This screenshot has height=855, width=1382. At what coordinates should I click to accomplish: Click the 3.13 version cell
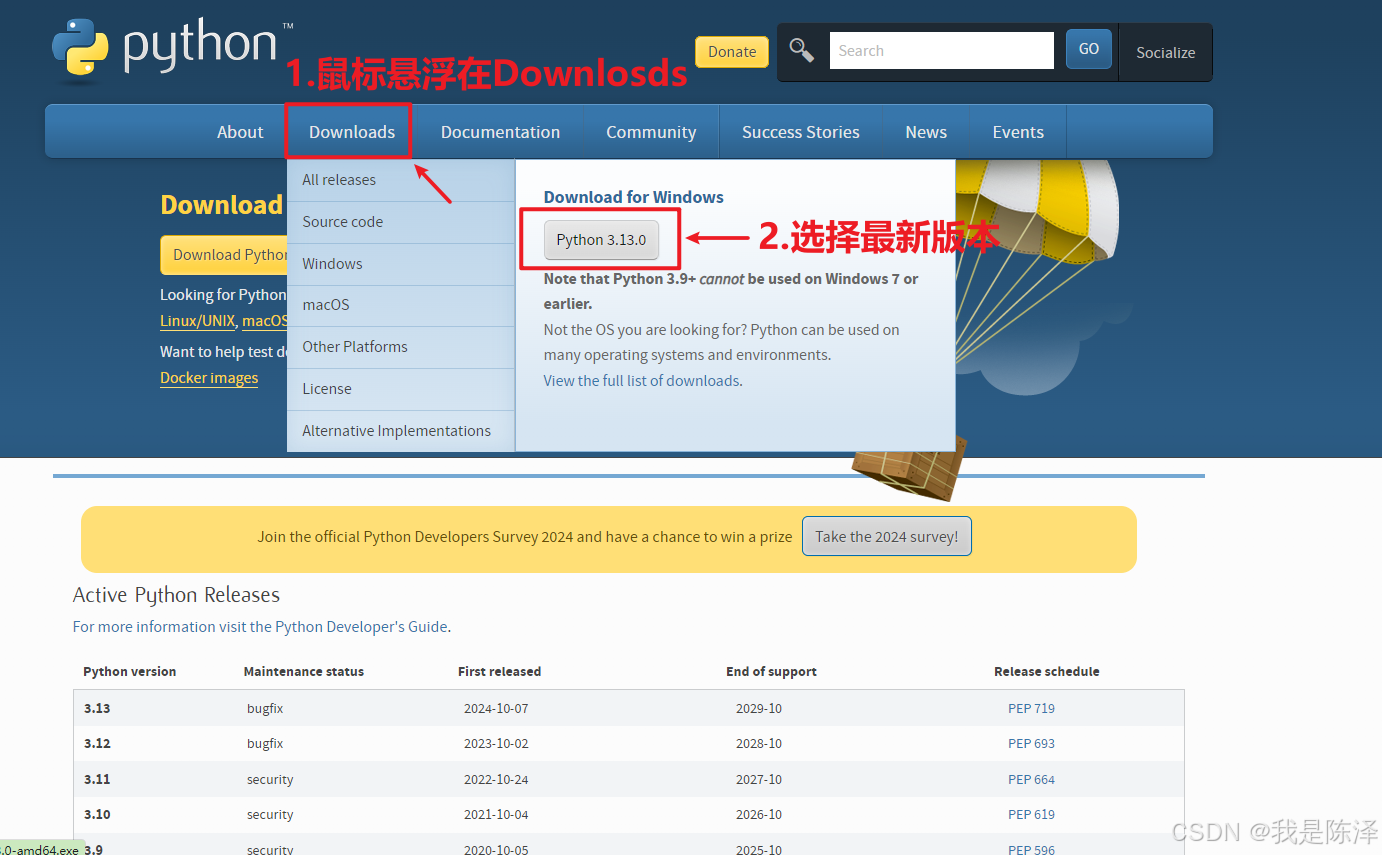(97, 708)
